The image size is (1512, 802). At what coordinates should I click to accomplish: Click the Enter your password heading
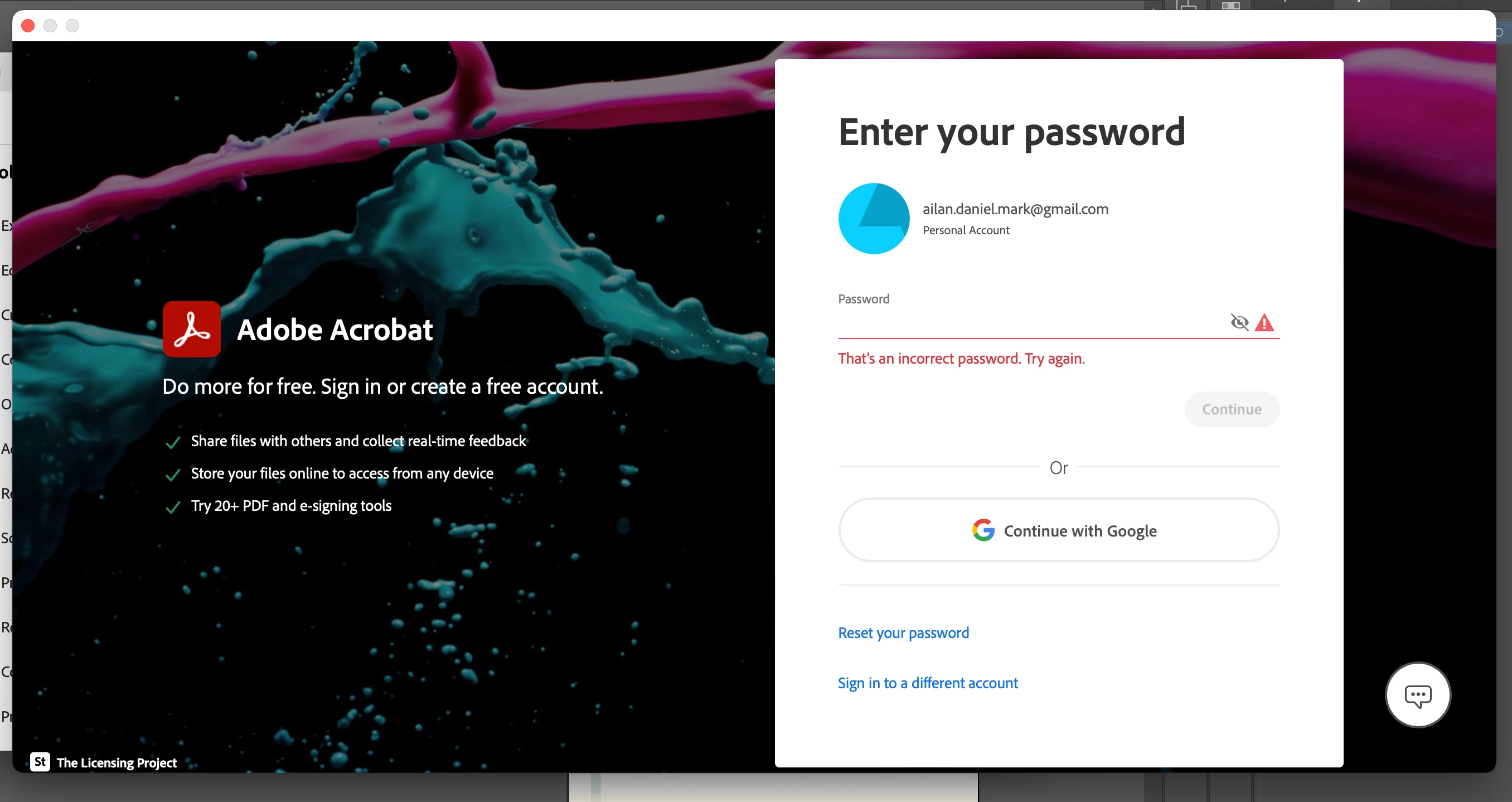1011,132
